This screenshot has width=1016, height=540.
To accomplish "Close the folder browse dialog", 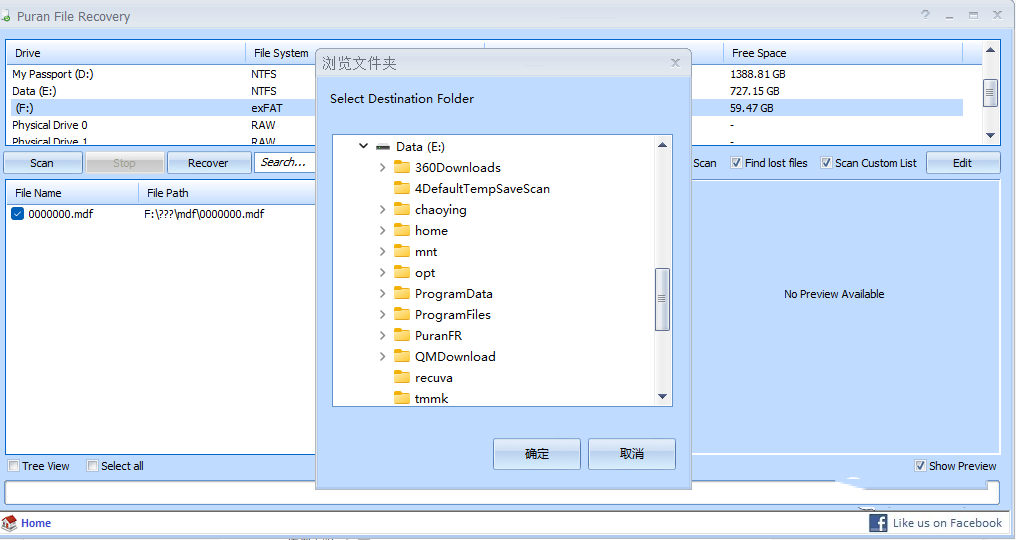I will tap(675, 63).
